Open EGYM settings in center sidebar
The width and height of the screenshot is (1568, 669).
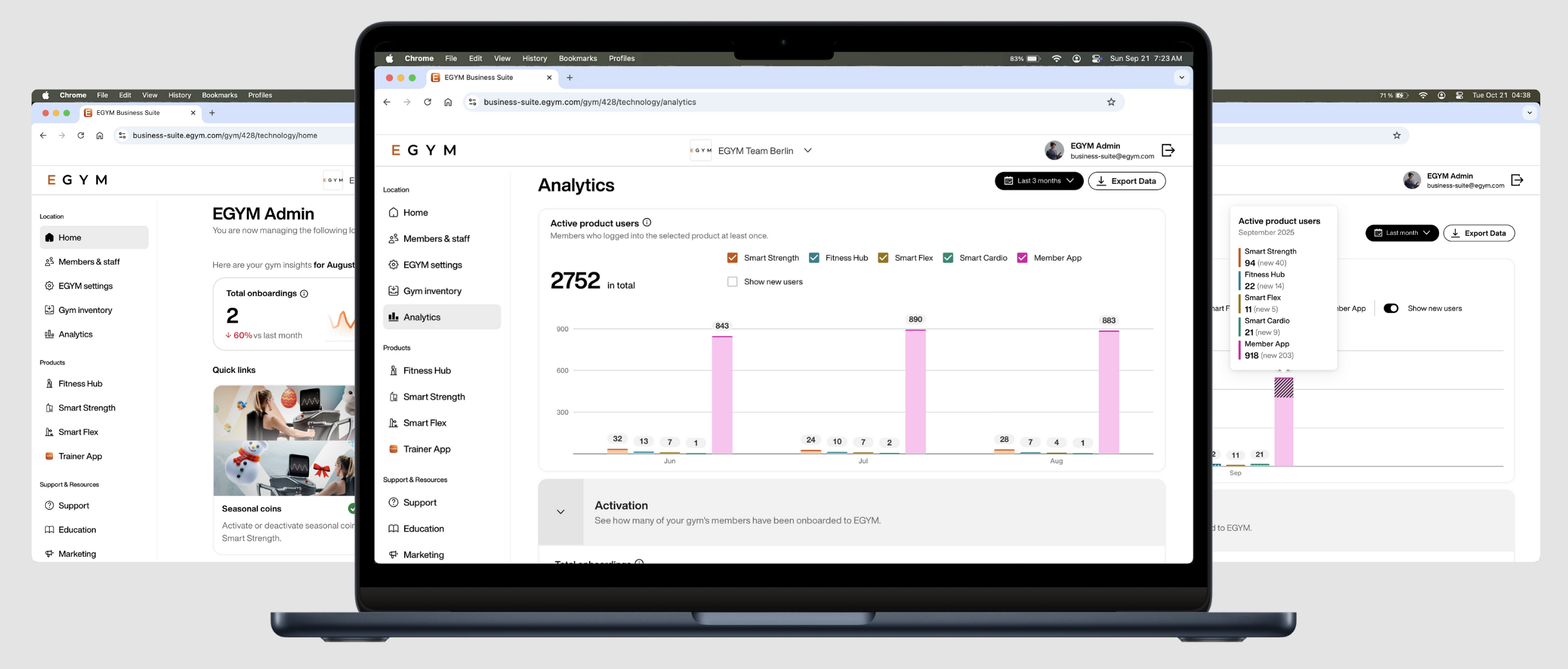pos(432,265)
